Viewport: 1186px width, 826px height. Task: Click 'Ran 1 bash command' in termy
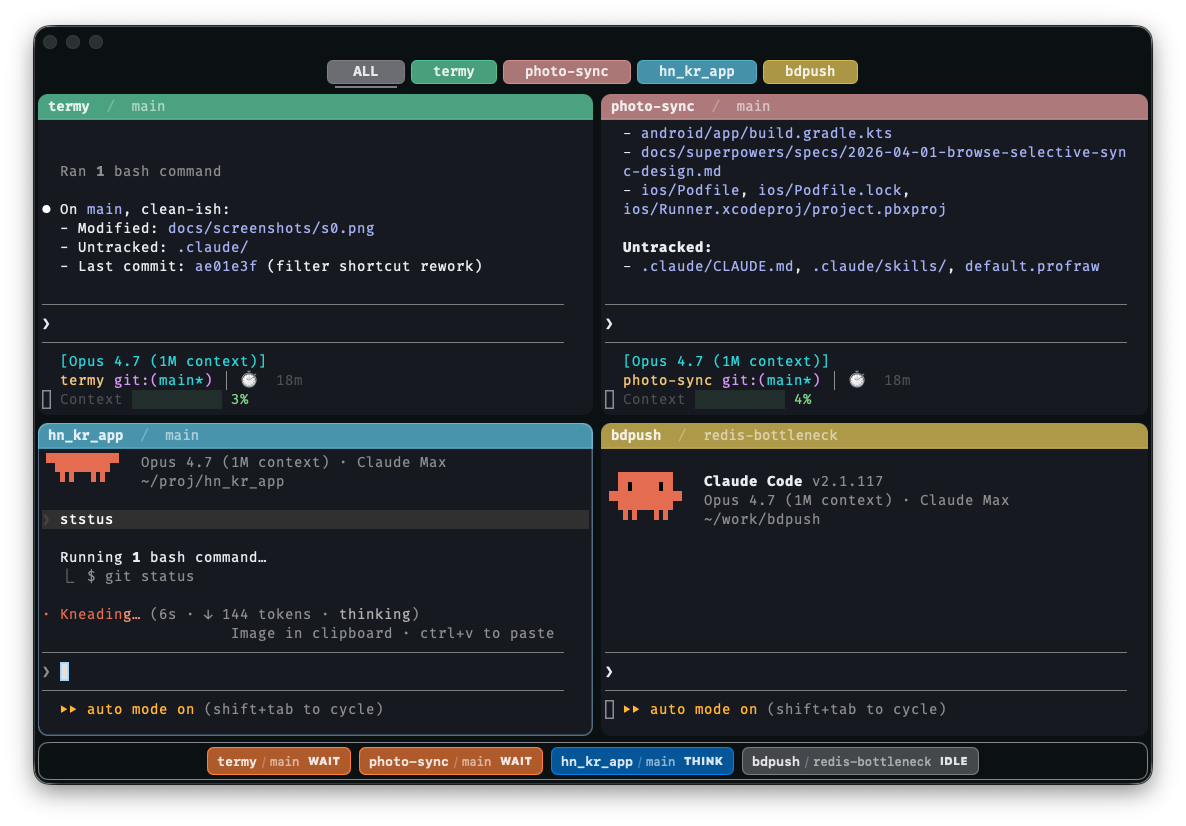141,172
